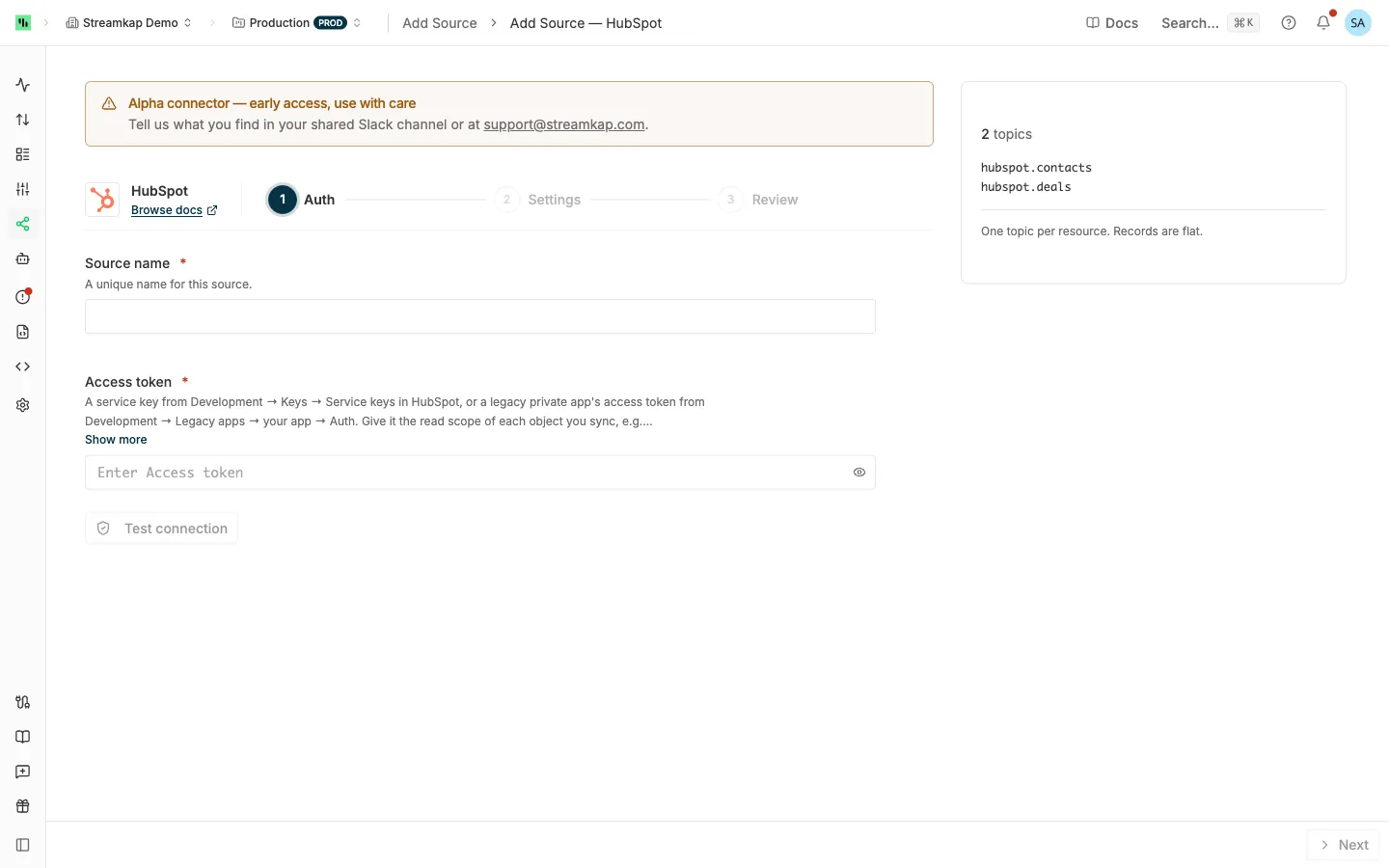Image resolution: width=1389 pixels, height=868 pixels.
Task: Open the Docs link in top bar
Action: click(1112, 23)
